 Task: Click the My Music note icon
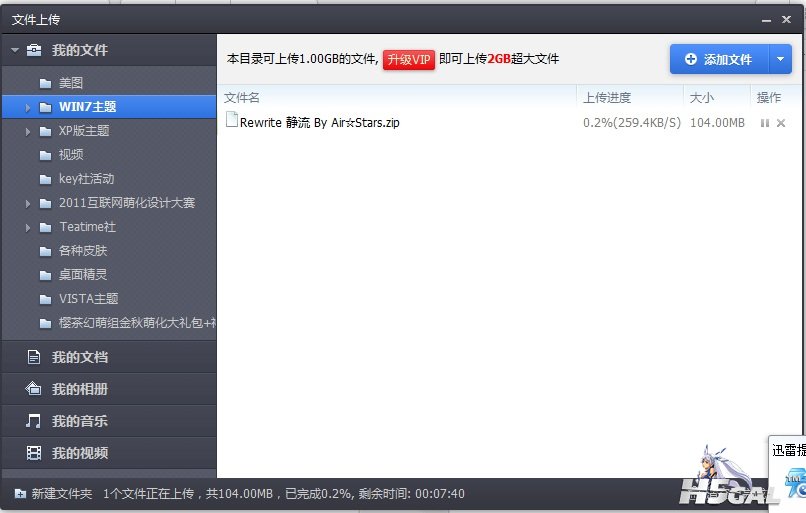coord(34,421)
